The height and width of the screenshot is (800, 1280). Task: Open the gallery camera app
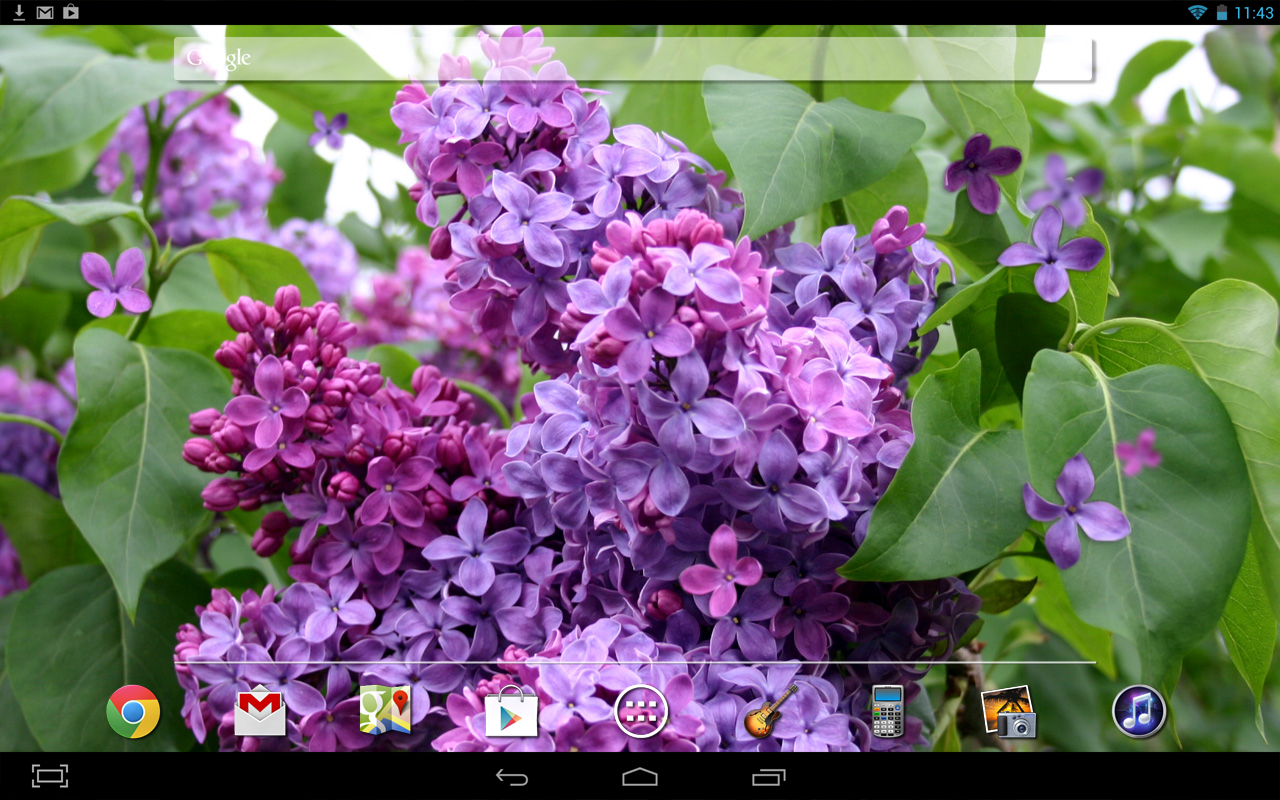coord(1009,712)
